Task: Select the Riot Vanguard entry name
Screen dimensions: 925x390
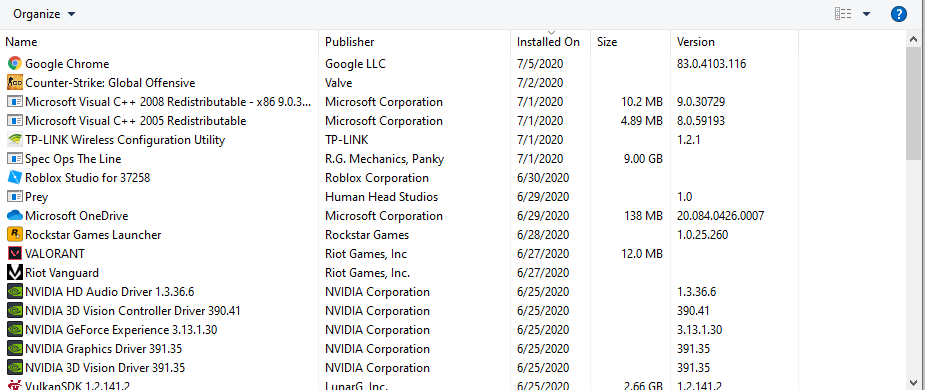Action: point(62,273)
